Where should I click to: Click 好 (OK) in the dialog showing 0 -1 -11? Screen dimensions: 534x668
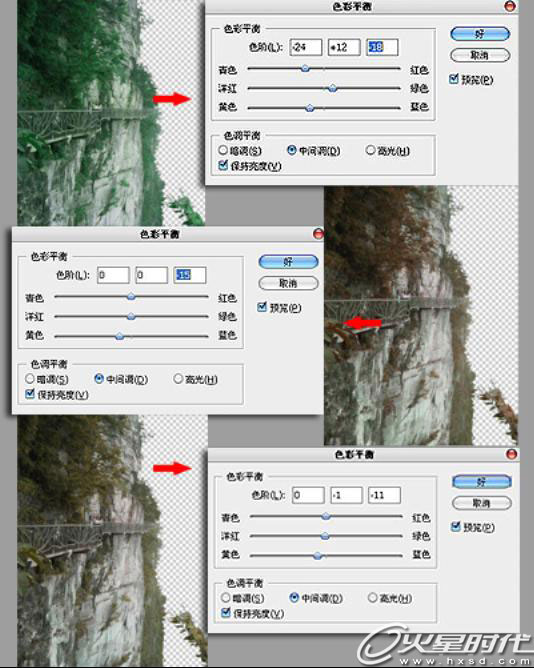pos(482,482)
